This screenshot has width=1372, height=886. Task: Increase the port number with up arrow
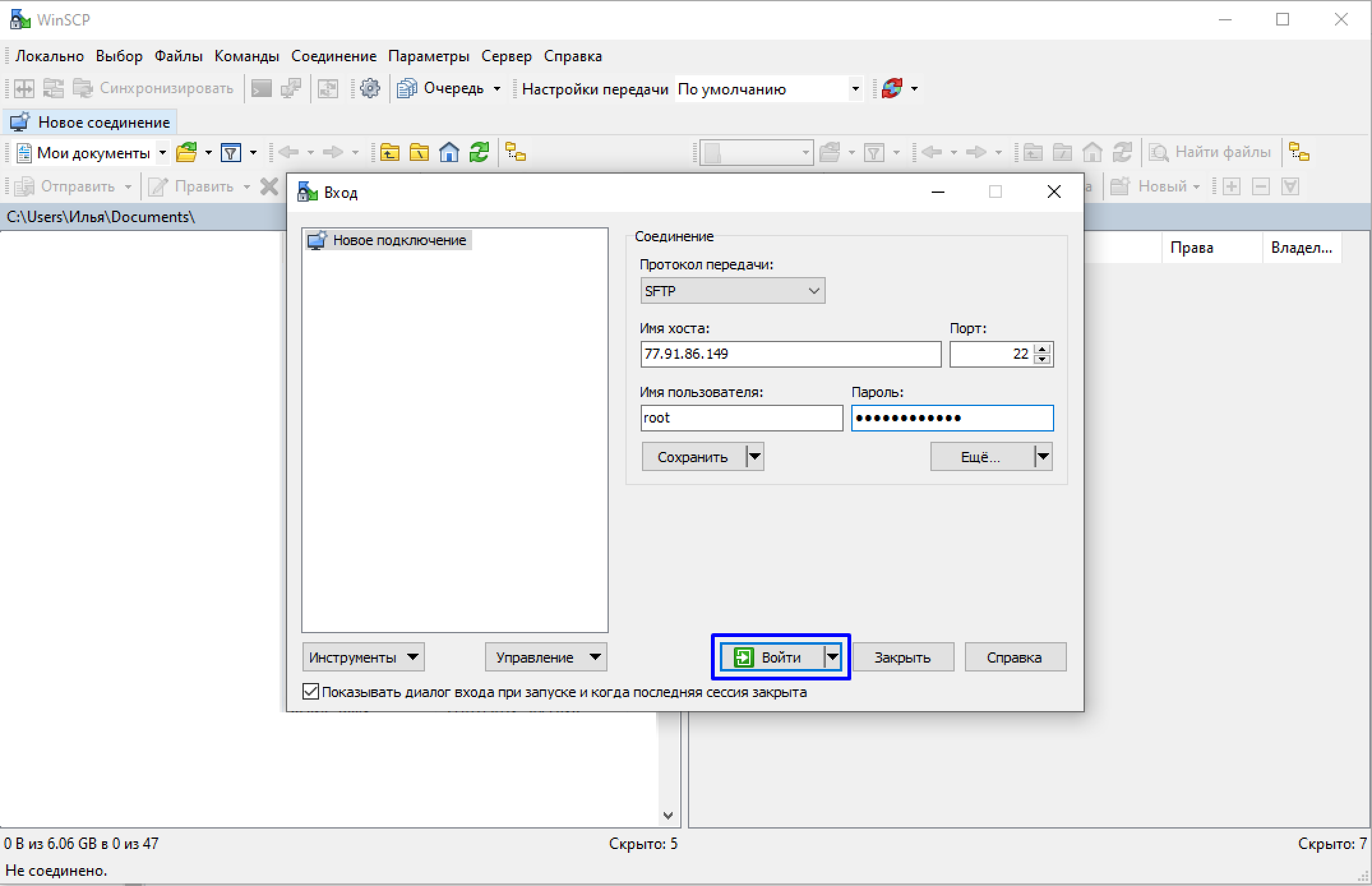[1042, 349]
